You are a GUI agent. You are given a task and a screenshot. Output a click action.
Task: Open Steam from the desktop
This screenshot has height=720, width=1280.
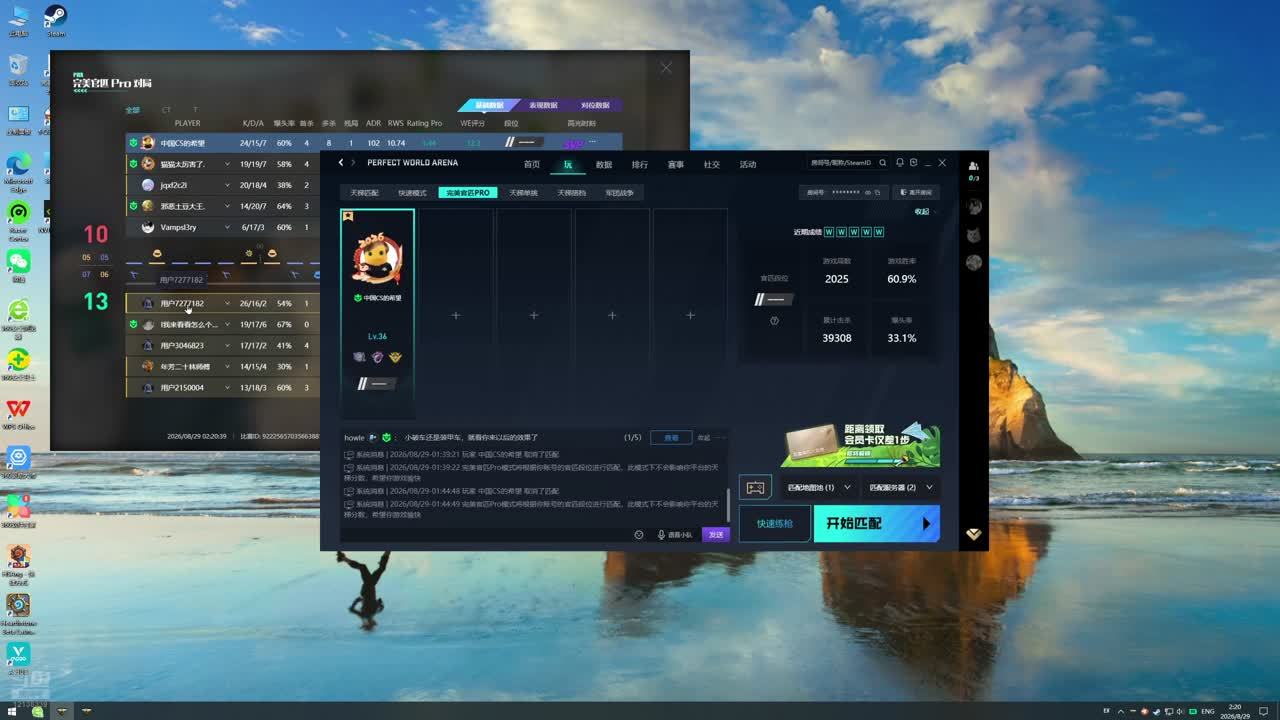coord(55,20)
